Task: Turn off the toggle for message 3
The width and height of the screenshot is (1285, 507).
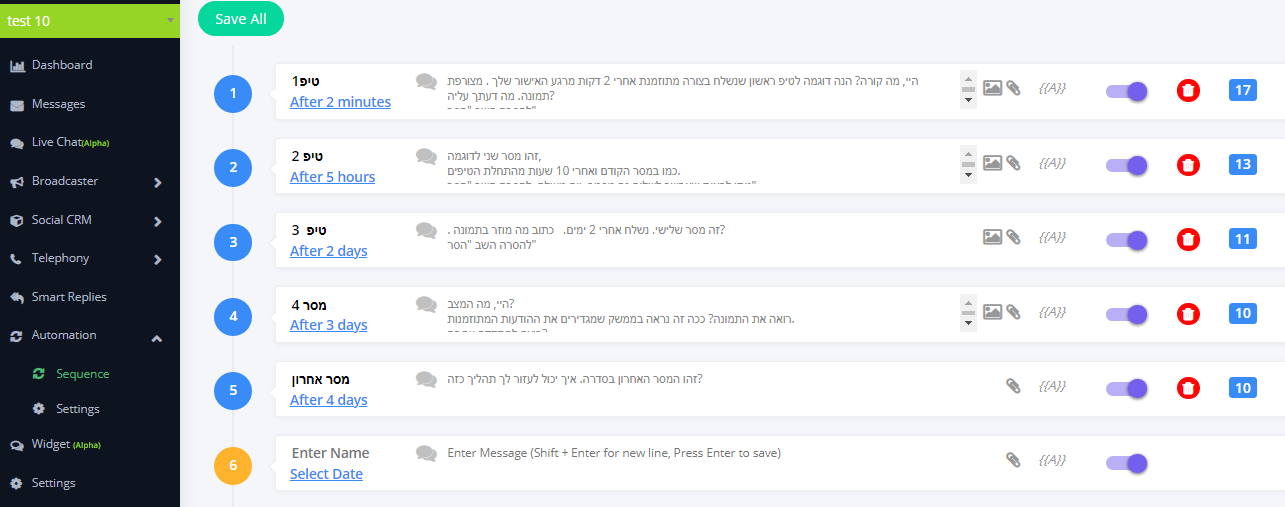Action: 1126,240
